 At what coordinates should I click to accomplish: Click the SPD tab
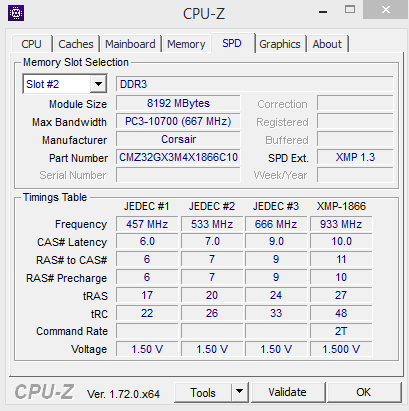tap(232, 43)
